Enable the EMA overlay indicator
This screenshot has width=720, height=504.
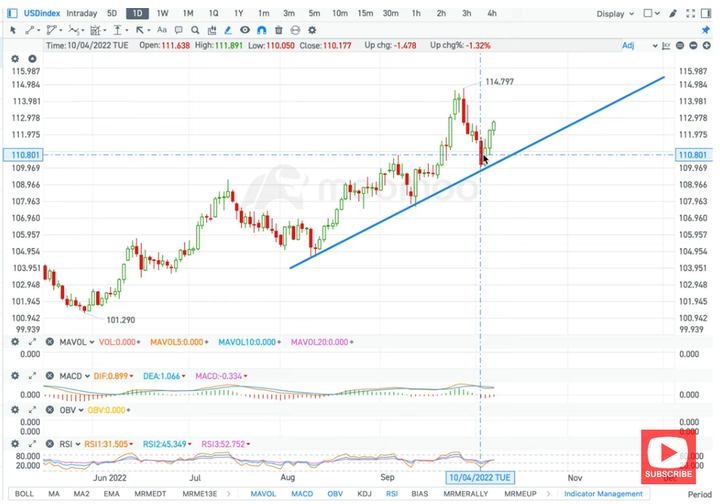pos(112,494)
